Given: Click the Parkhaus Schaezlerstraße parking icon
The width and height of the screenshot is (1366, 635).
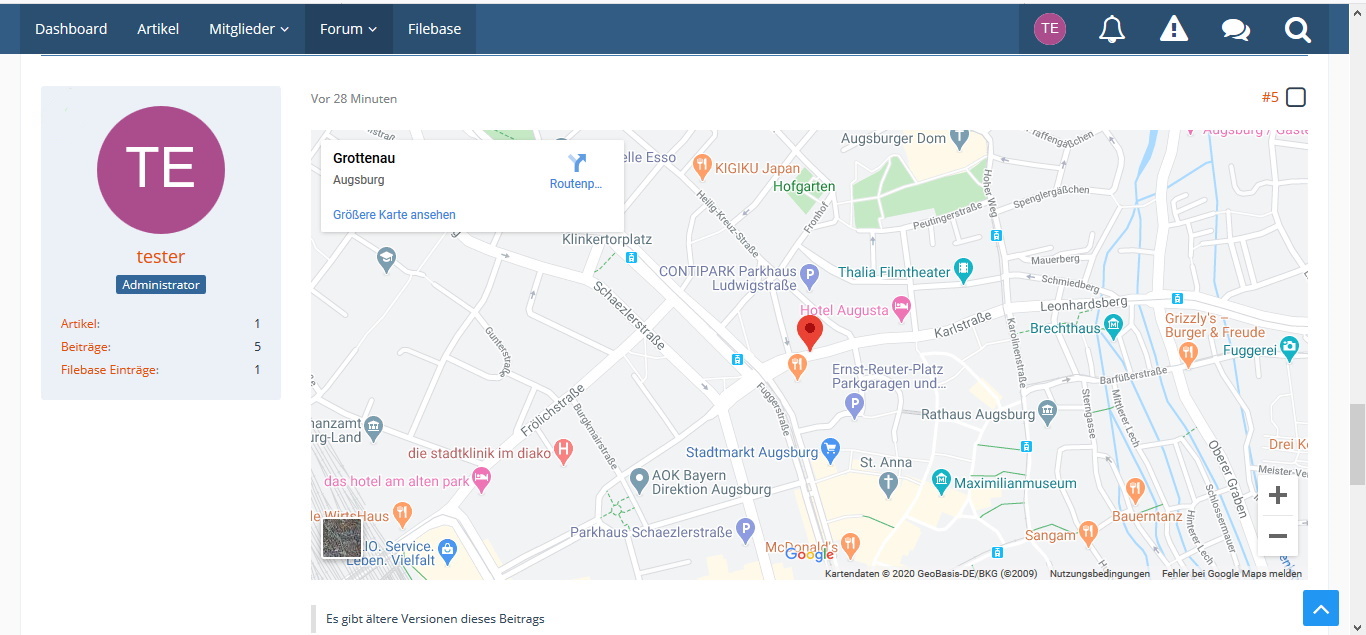Looking at the screenshot, I should (744, 529).
